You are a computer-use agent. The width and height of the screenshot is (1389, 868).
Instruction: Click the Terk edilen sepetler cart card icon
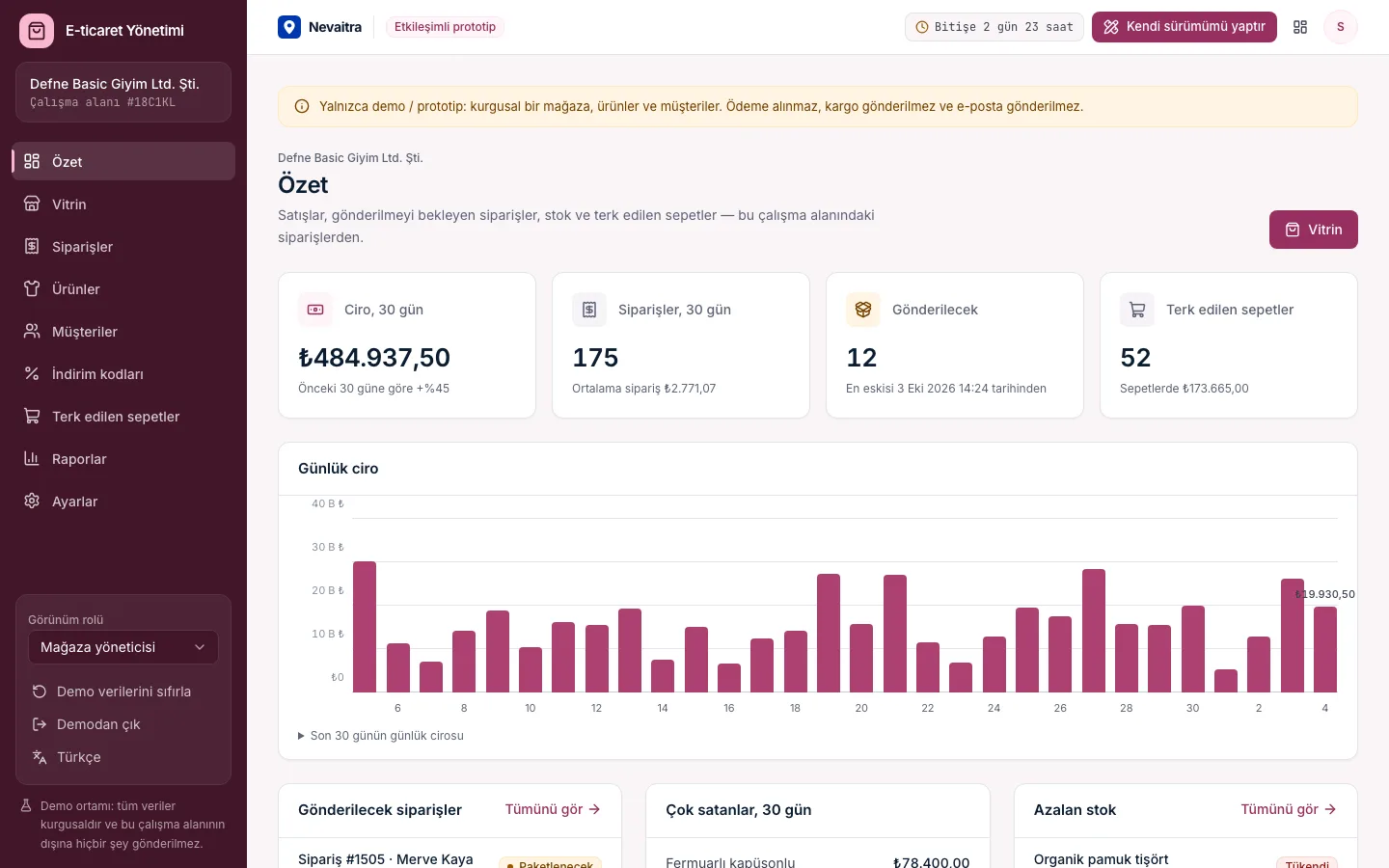(x=1137, y=310)
